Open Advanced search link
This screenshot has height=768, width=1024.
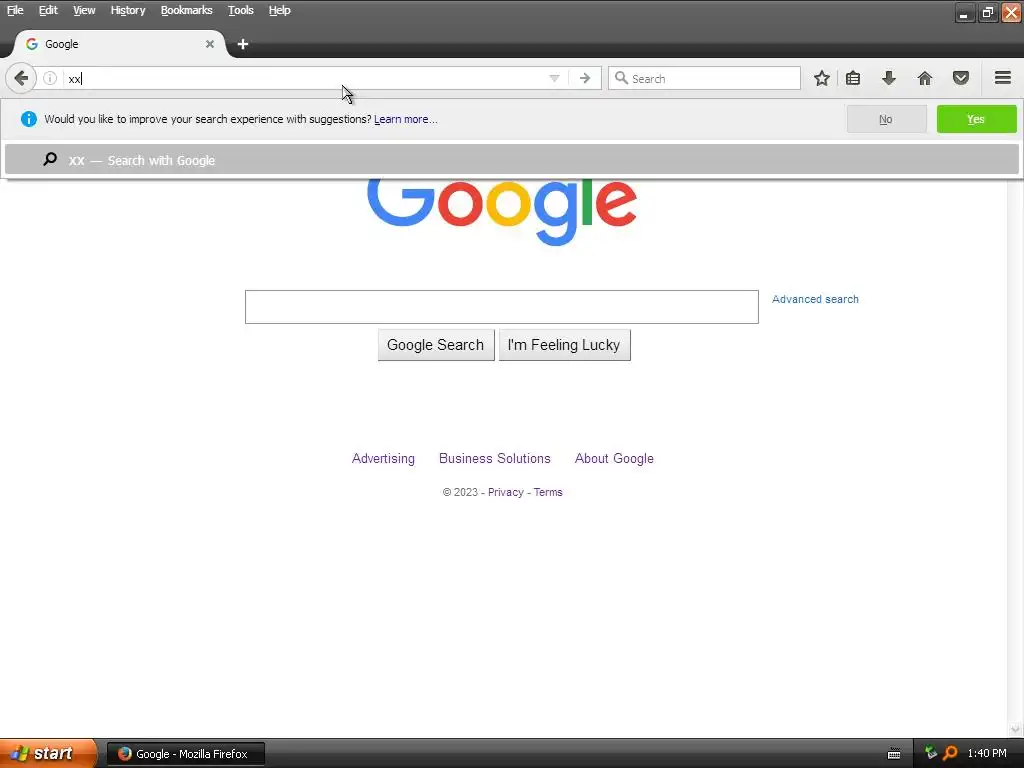click(815, 299)
